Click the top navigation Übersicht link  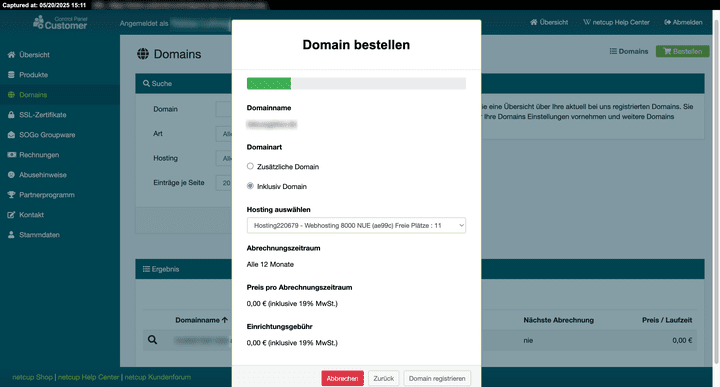click(x=549, y=22)
